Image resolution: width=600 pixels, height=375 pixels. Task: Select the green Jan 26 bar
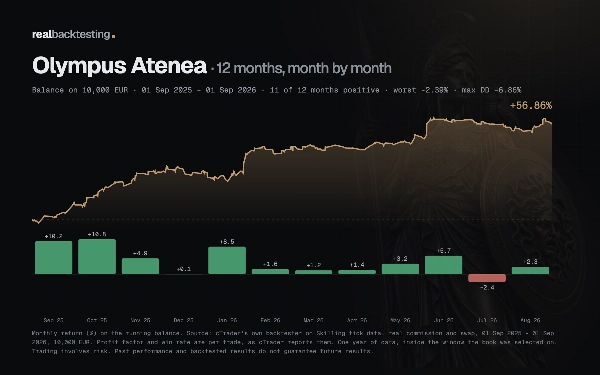(227, 260)
